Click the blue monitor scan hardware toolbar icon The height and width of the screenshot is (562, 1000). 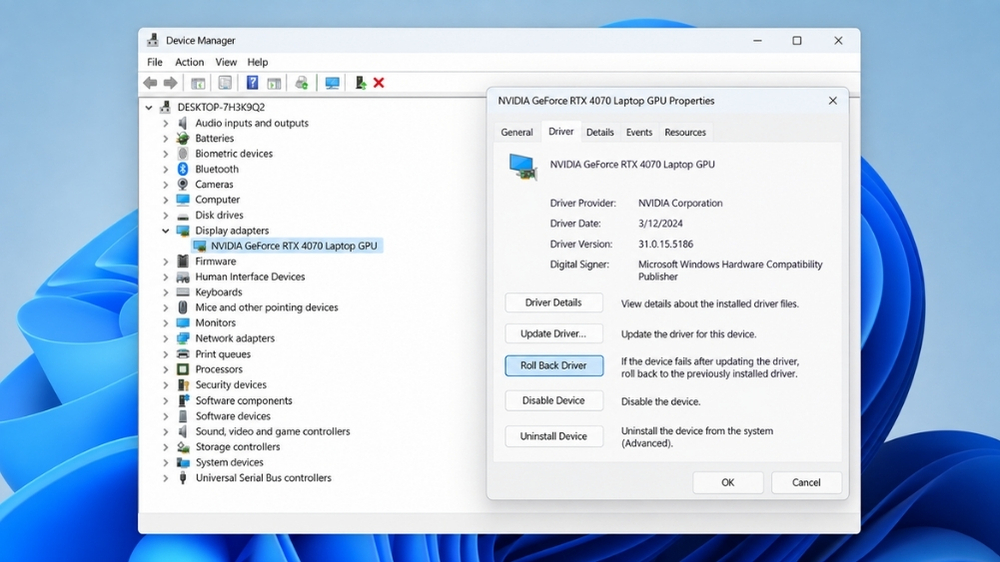coord(332,83)
